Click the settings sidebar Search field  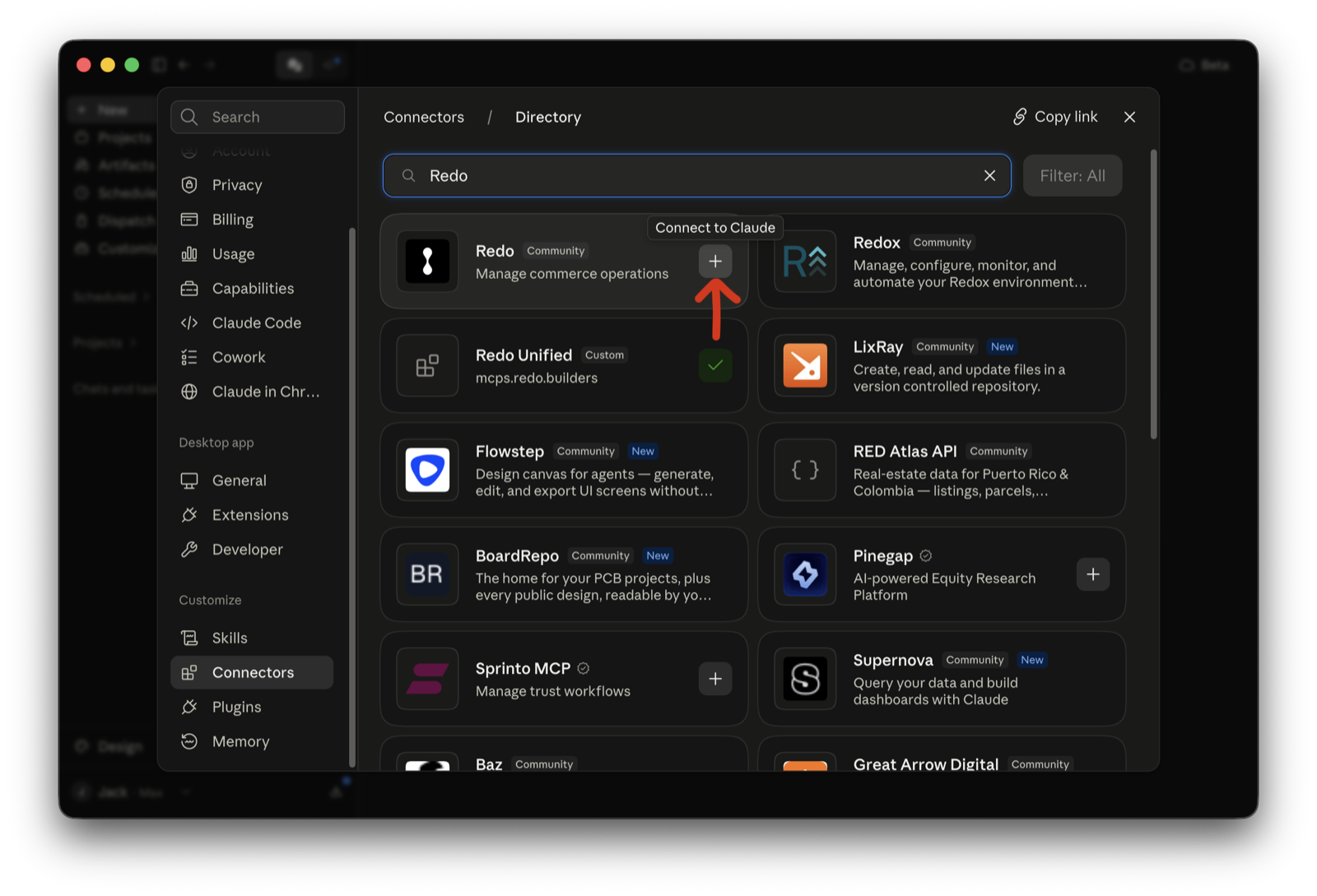(258, 118)
